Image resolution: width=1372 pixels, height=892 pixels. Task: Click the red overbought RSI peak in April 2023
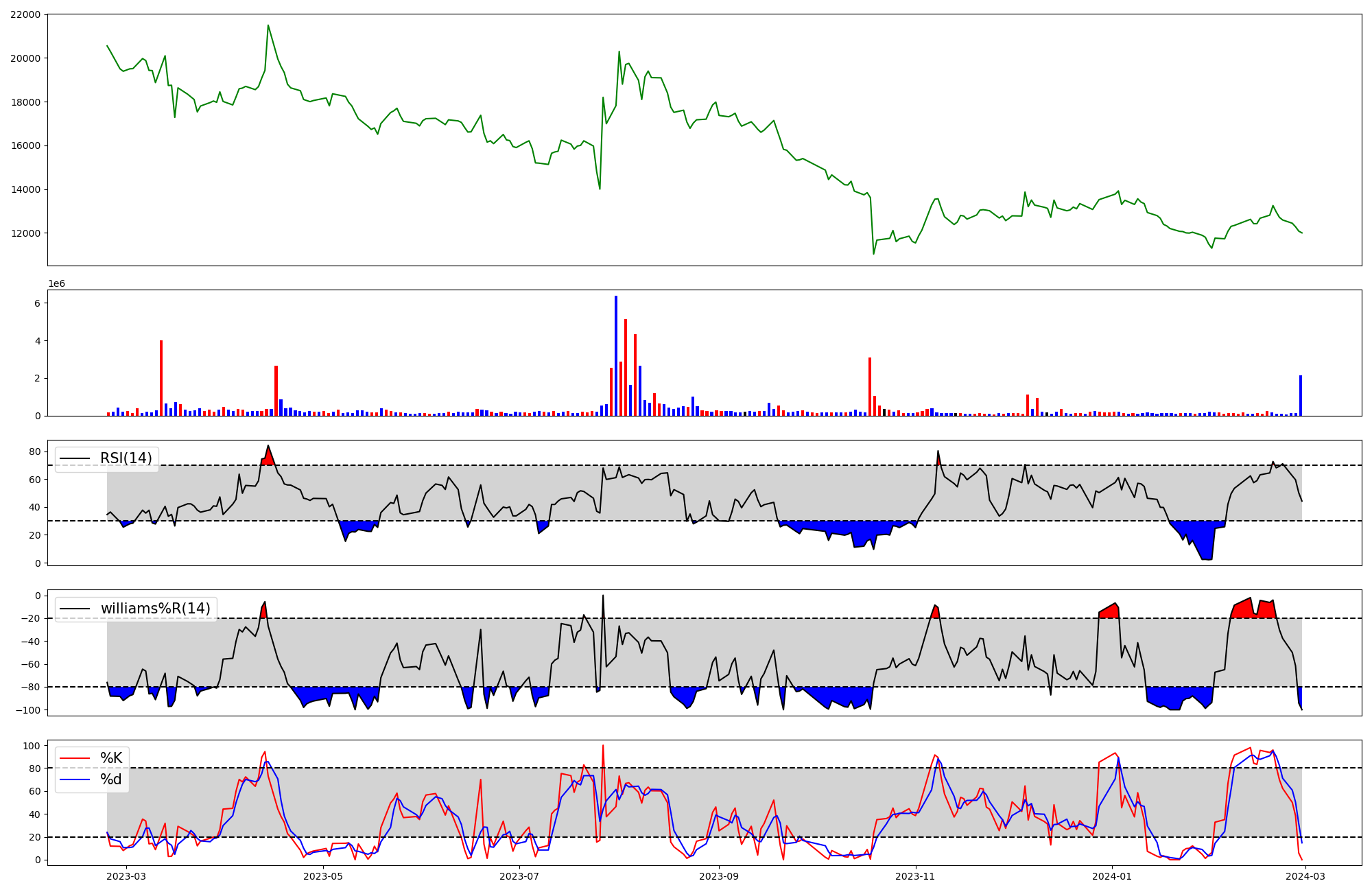point(268,458)
